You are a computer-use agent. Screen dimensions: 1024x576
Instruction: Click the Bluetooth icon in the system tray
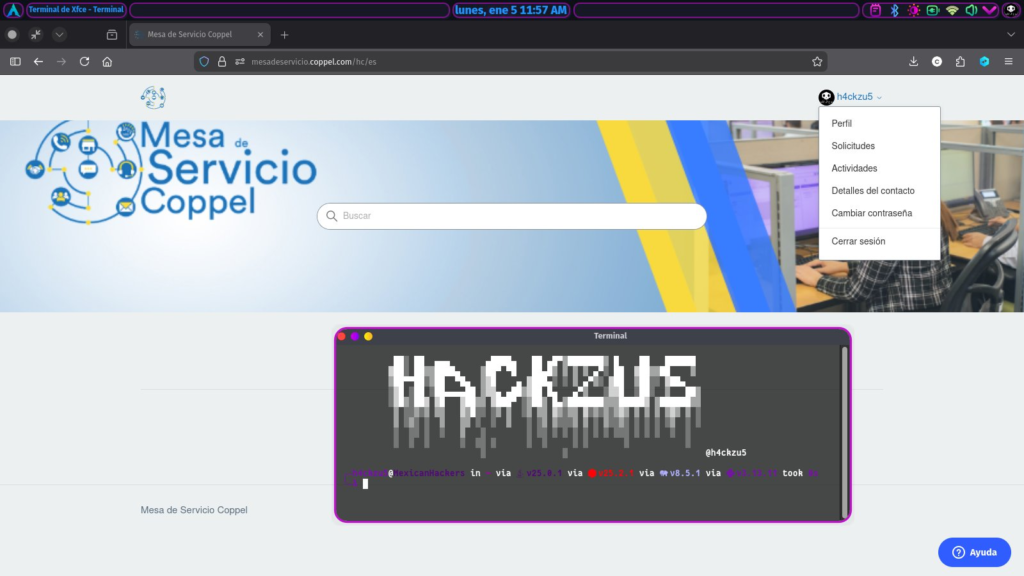click(x=895, y=10)
